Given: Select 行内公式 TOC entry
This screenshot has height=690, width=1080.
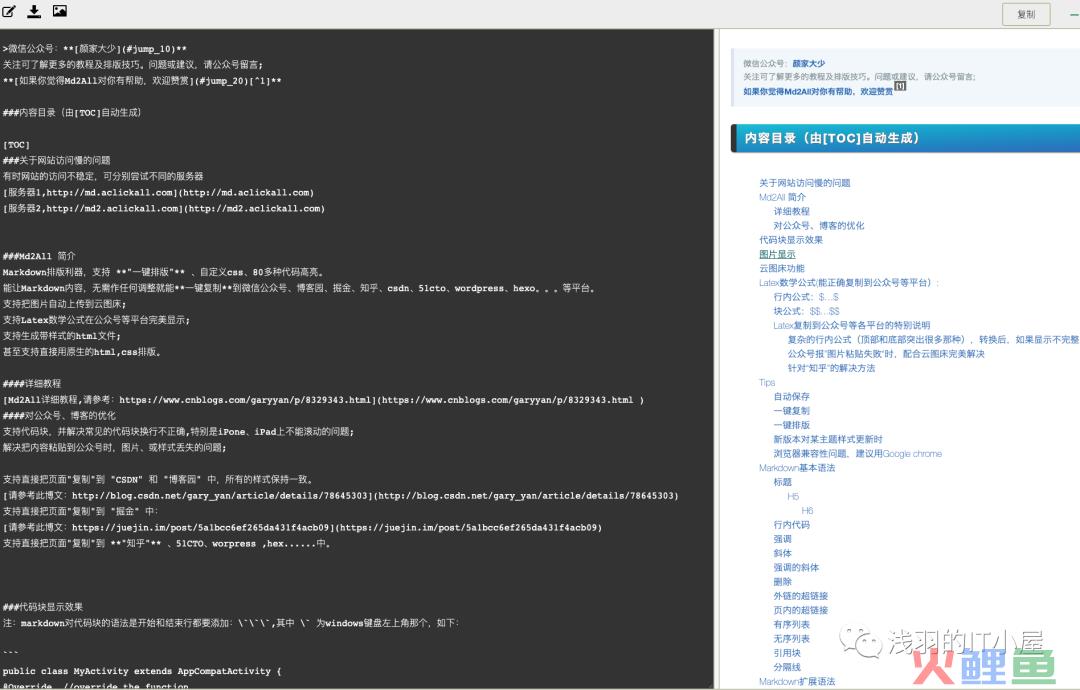Looking at the screenshot, I should coord(805,297).
